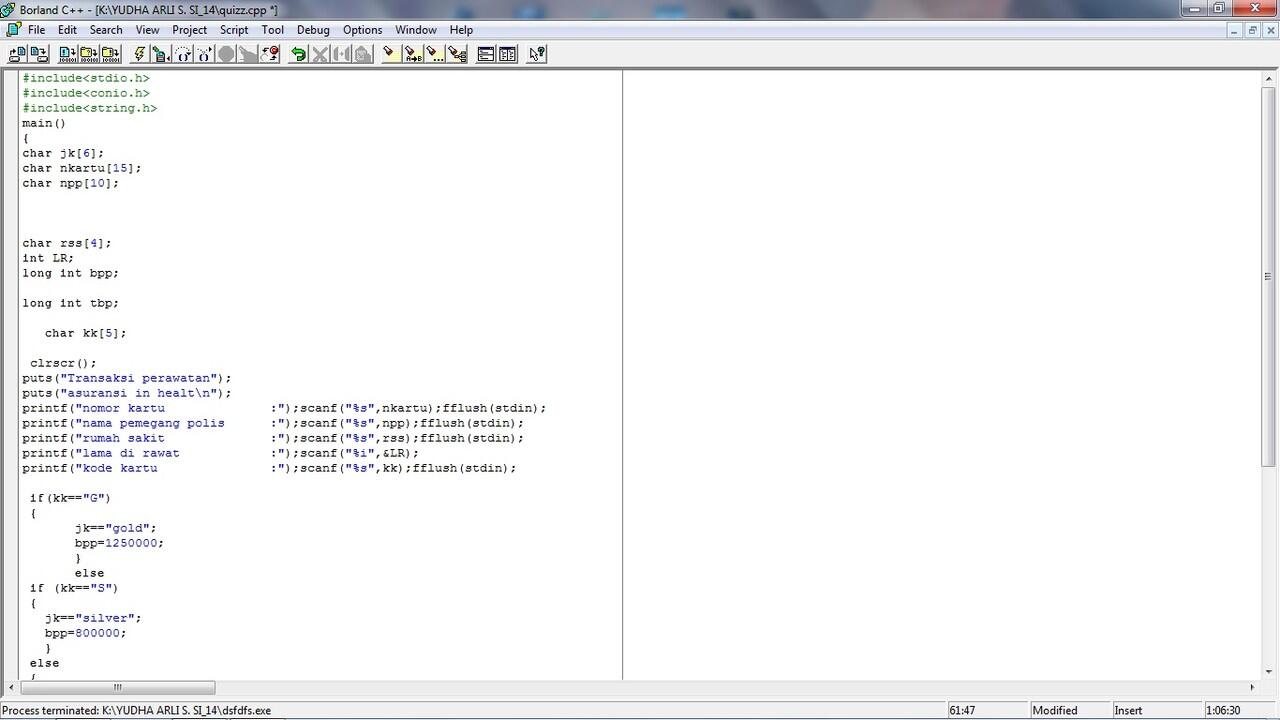1280x720 pixels.
Task: Click the Search Again (A→B) flashlight icon
Action: click(410, 54)
